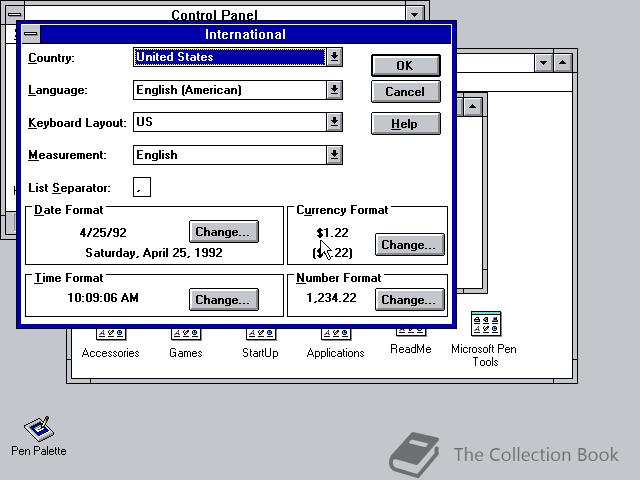Click the Cancel button
The image size is (640, 480).
coord(406,91)
